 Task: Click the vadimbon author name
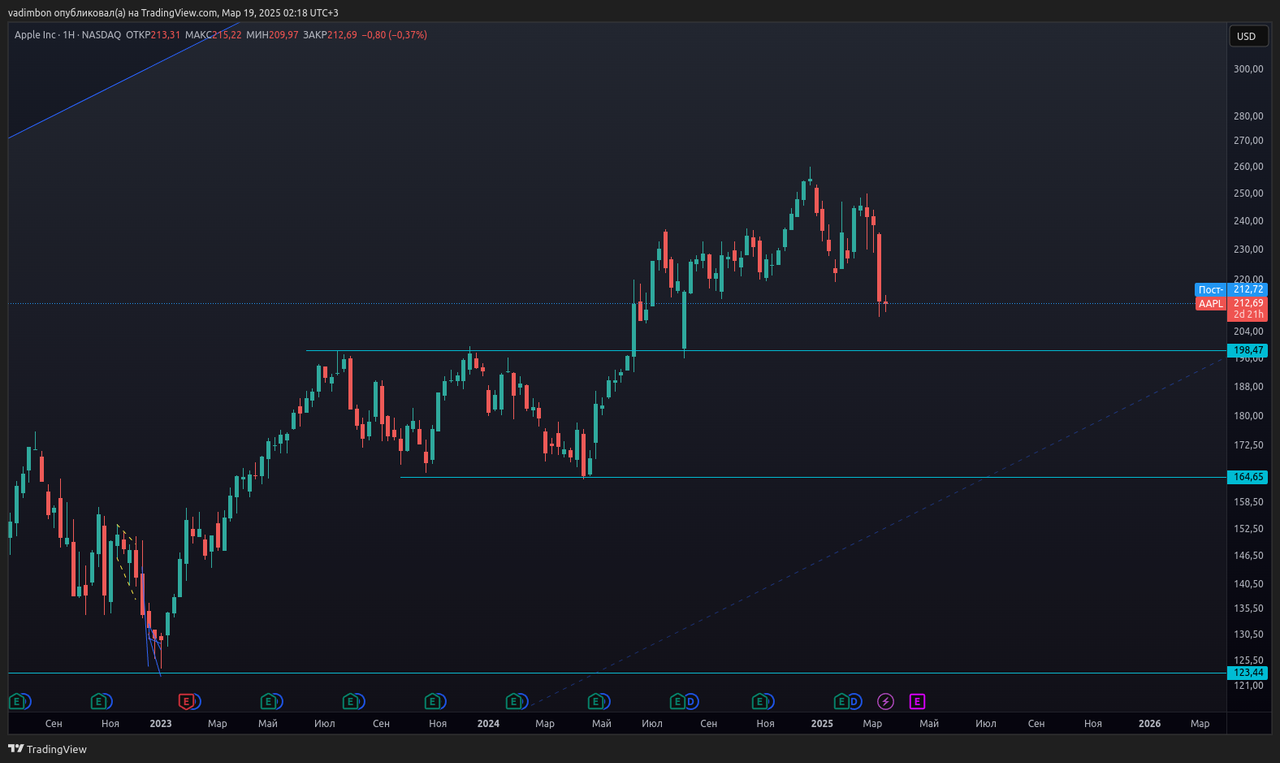click(29, 12)
